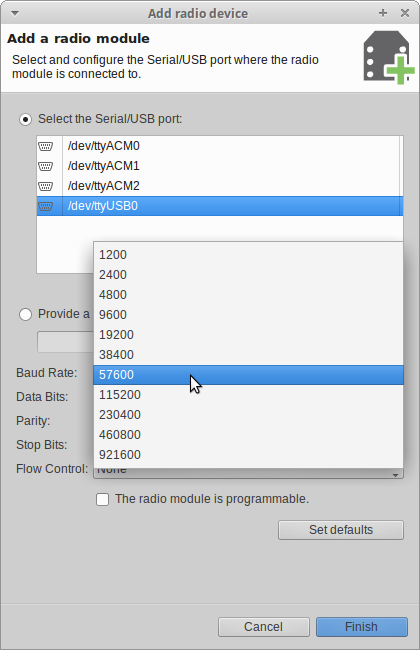
Task: Click the serial port icon beside /dev/ttyACM2
Action: click(46, 186)
